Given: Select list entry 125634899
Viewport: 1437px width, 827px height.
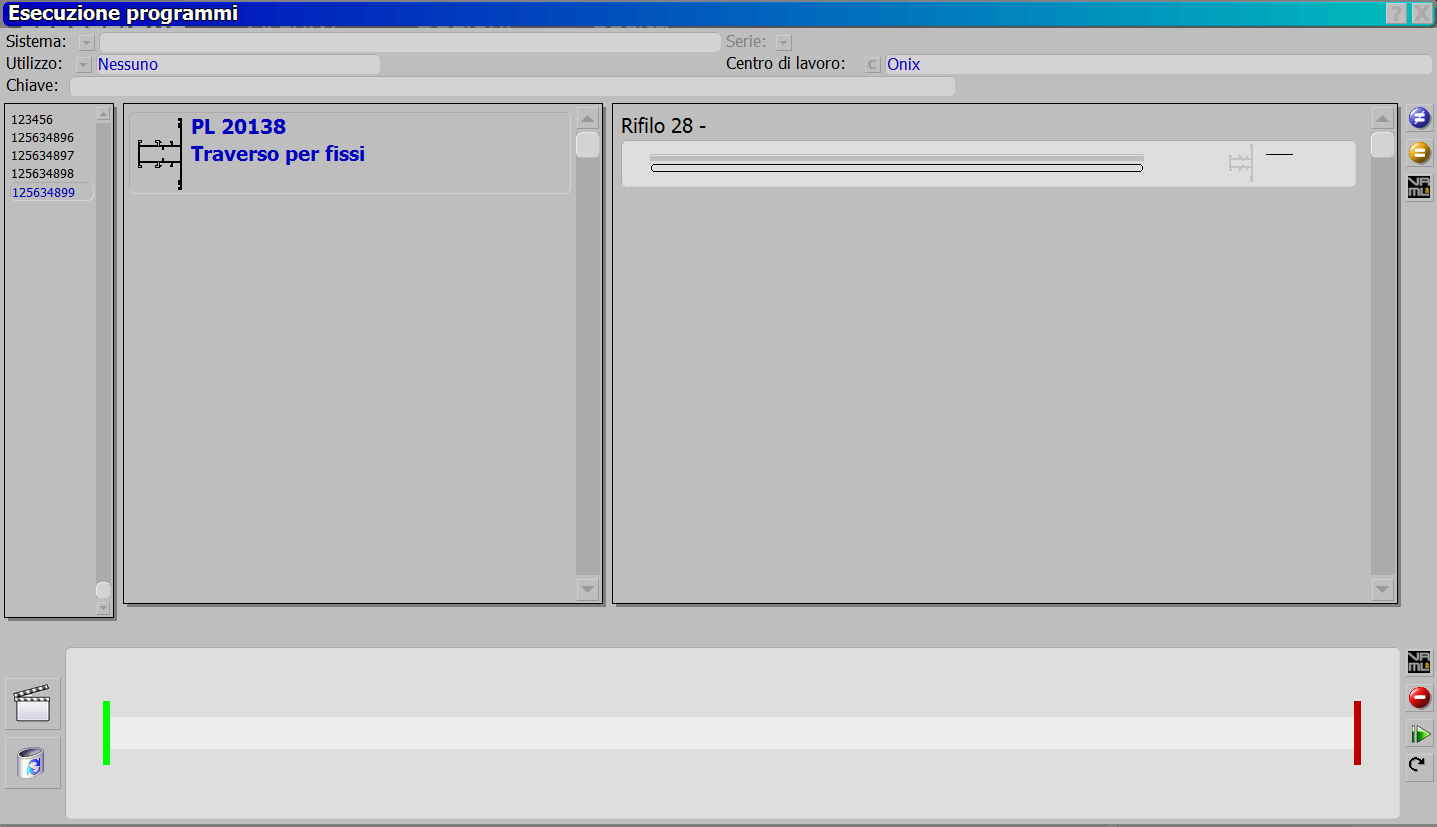Looking at the screenshot, I should pyautogui.click(x=51, y=192).
